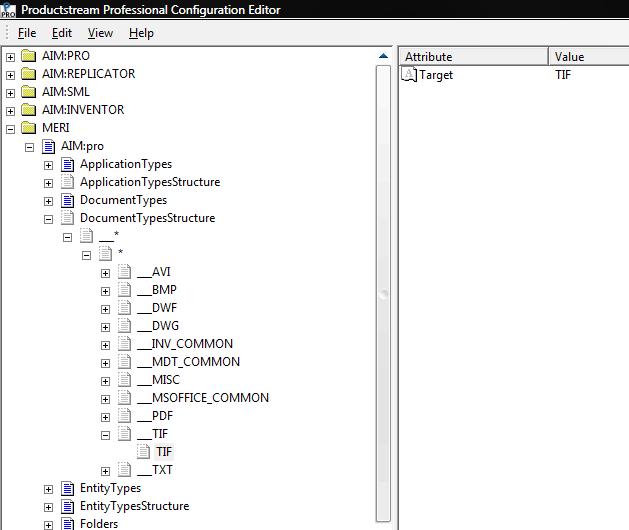Open the File menu
This screenshot has height=530, width=629.
coord(27,33)
